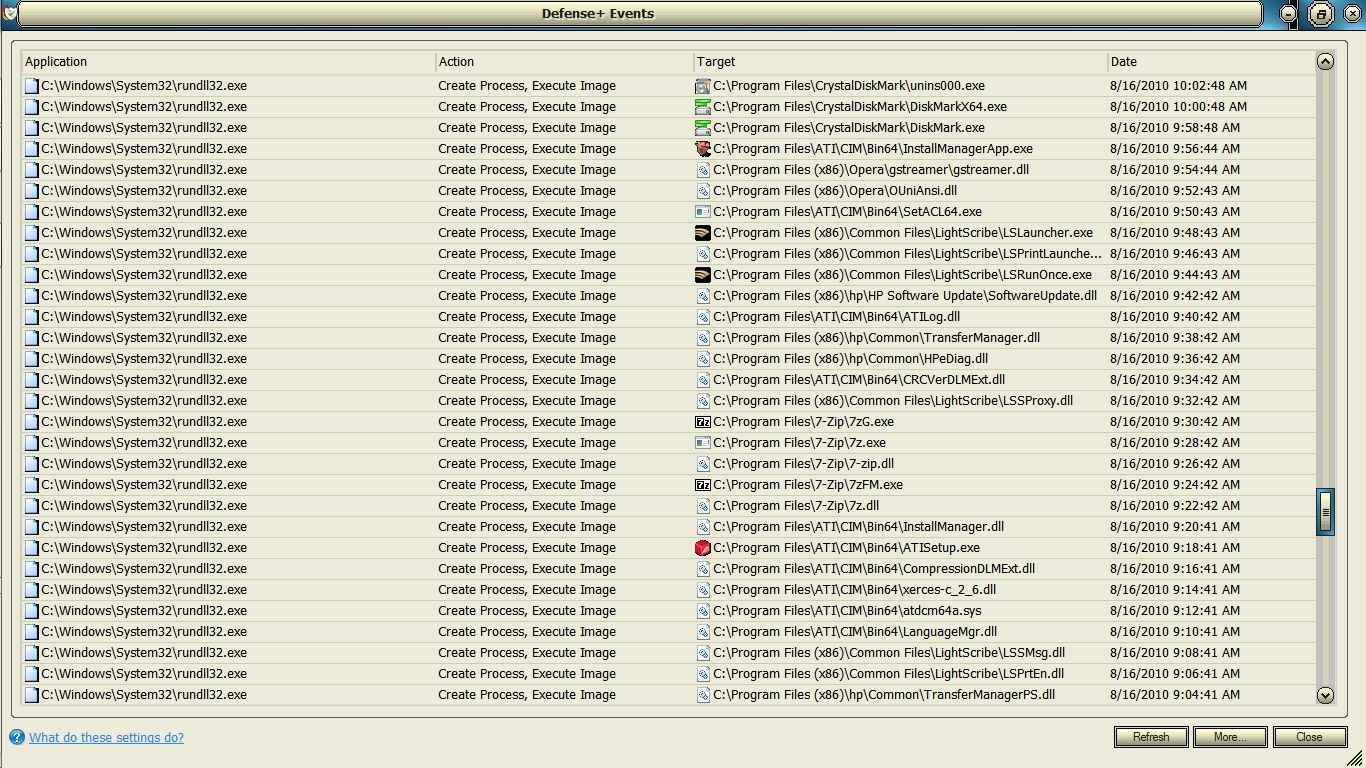Click the 7zFM.exe 7-Zip icon
Image resolution: width=1366 pixels, height=768 pixels.
click(703, 485)
